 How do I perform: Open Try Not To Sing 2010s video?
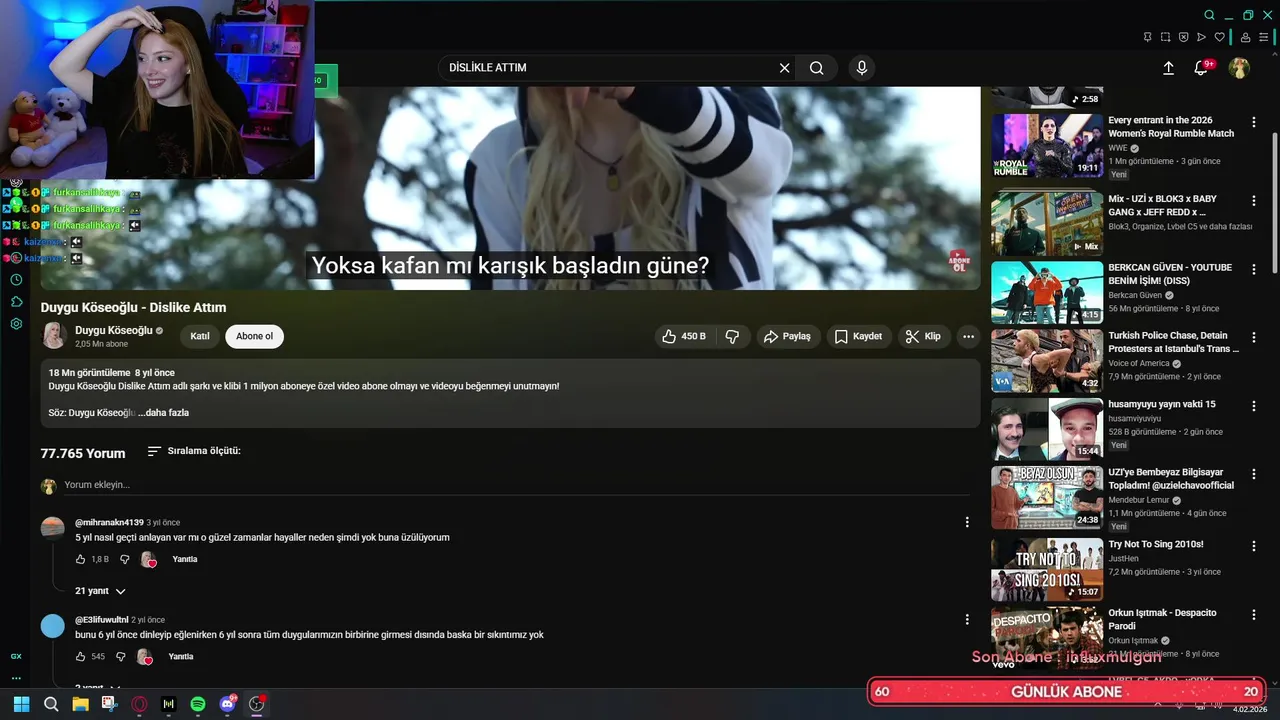tap(1047, 569)
